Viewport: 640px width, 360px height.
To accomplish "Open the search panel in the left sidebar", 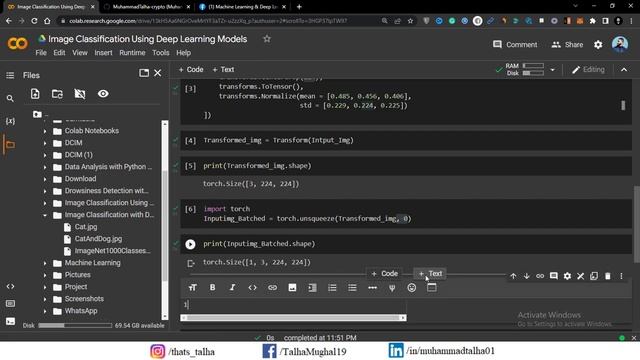I will [x=10, y=98].
